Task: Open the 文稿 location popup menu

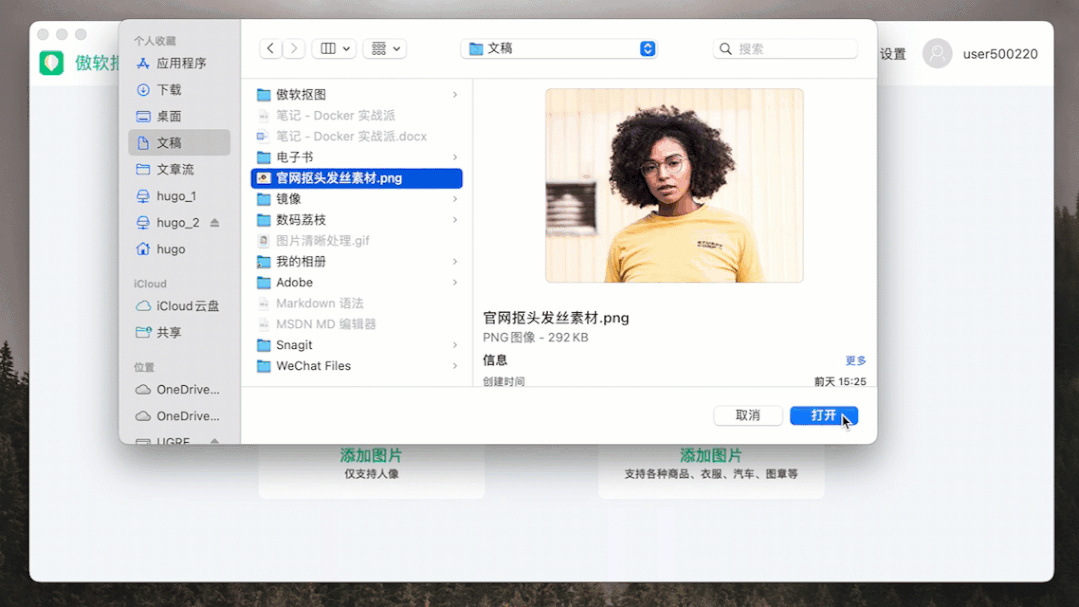Action: (x=559, y=48)
